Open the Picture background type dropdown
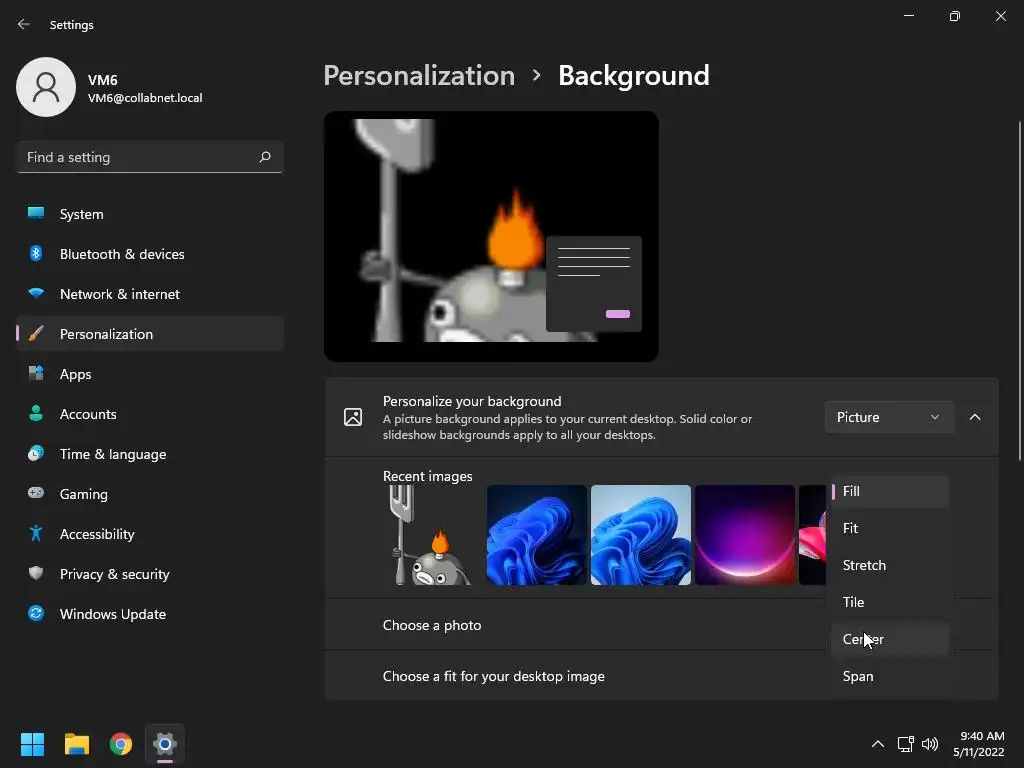This screenshot has width=1024, height=768. pyautogui.click(x=889, y=417)
